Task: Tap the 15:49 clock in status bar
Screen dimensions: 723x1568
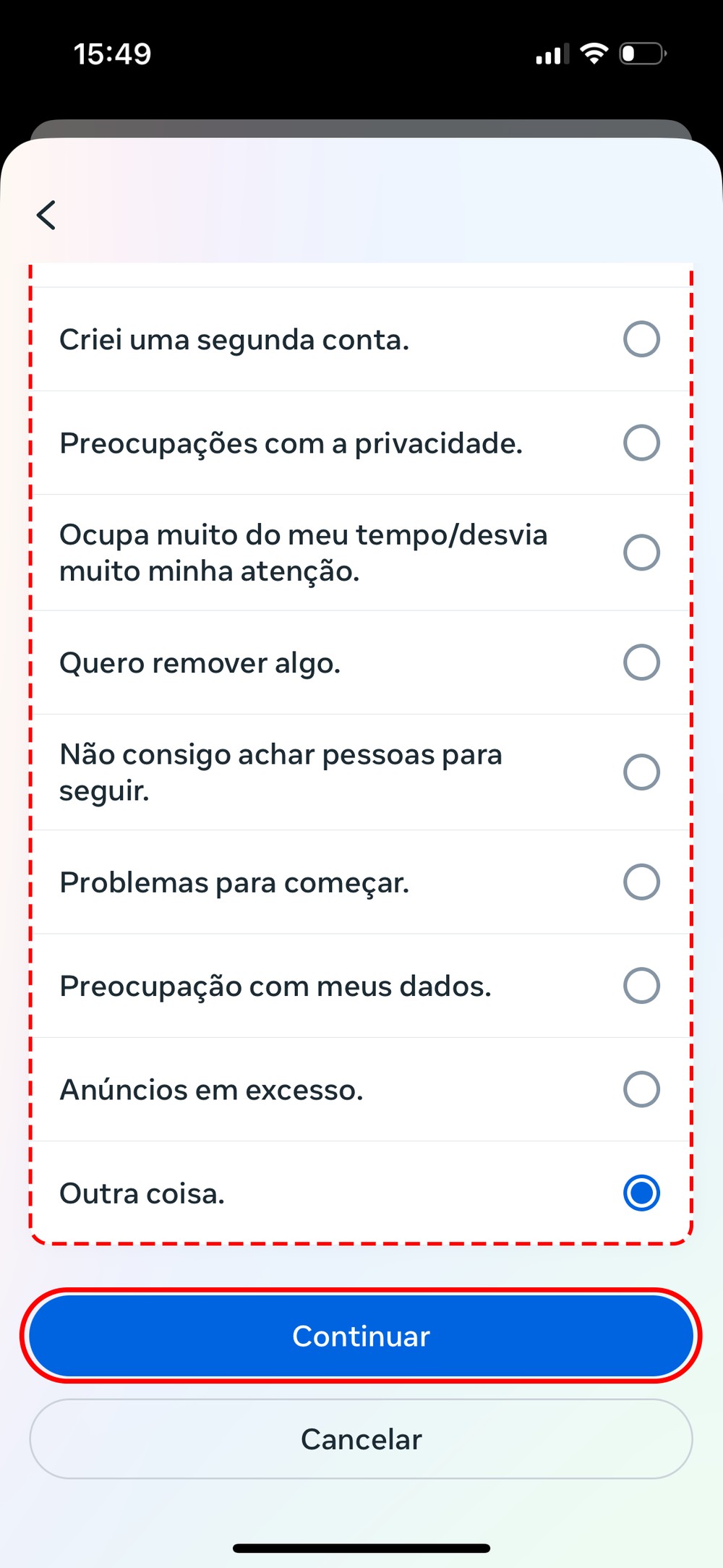Action: 113,54
